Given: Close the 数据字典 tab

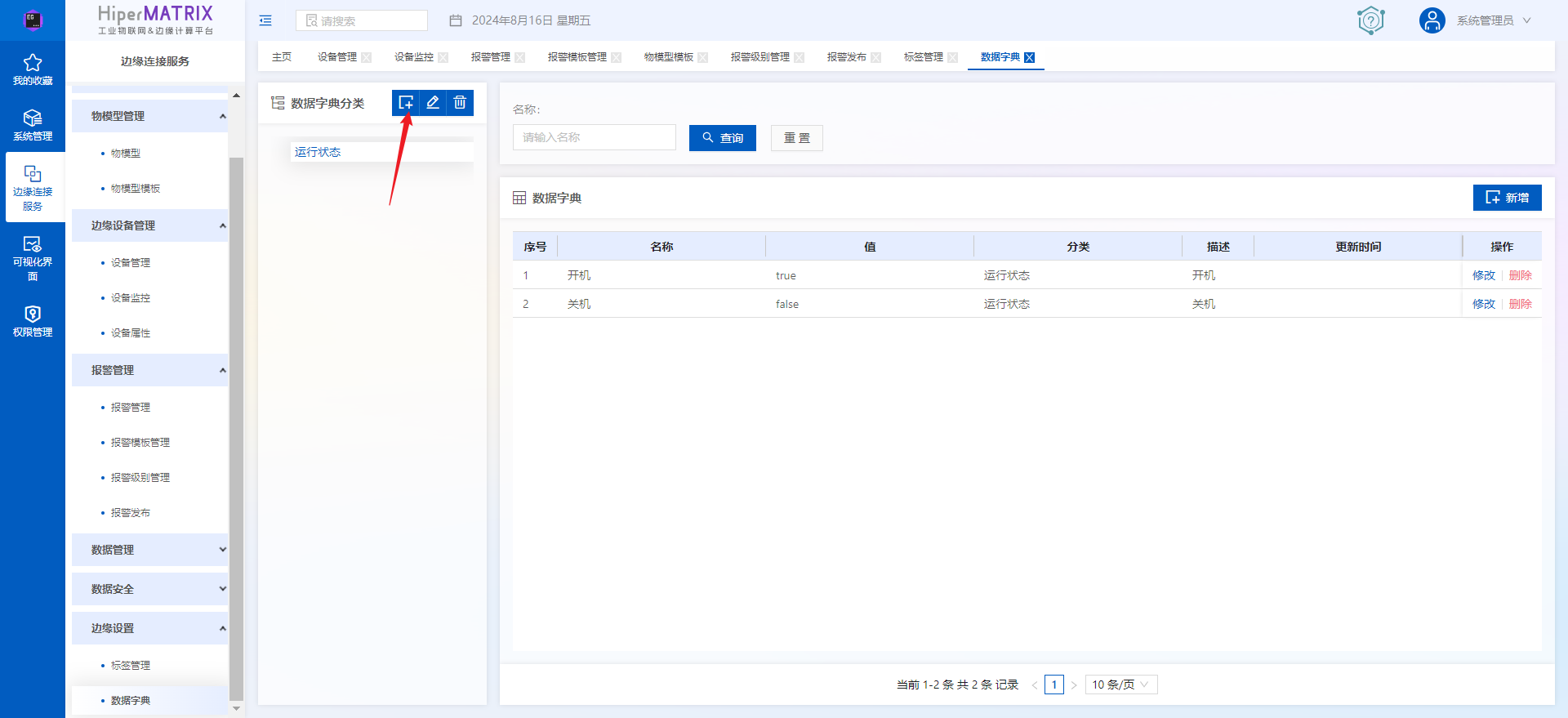Looking at the screenshot, I should click(1030, 57).
